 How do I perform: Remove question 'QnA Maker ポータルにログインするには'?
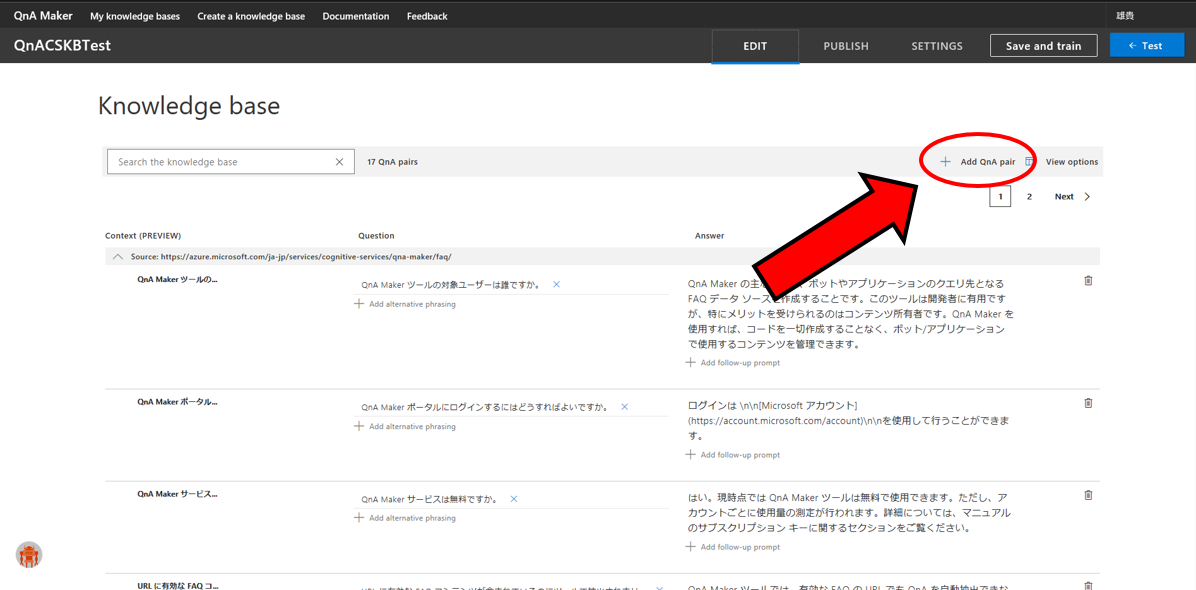624,407
